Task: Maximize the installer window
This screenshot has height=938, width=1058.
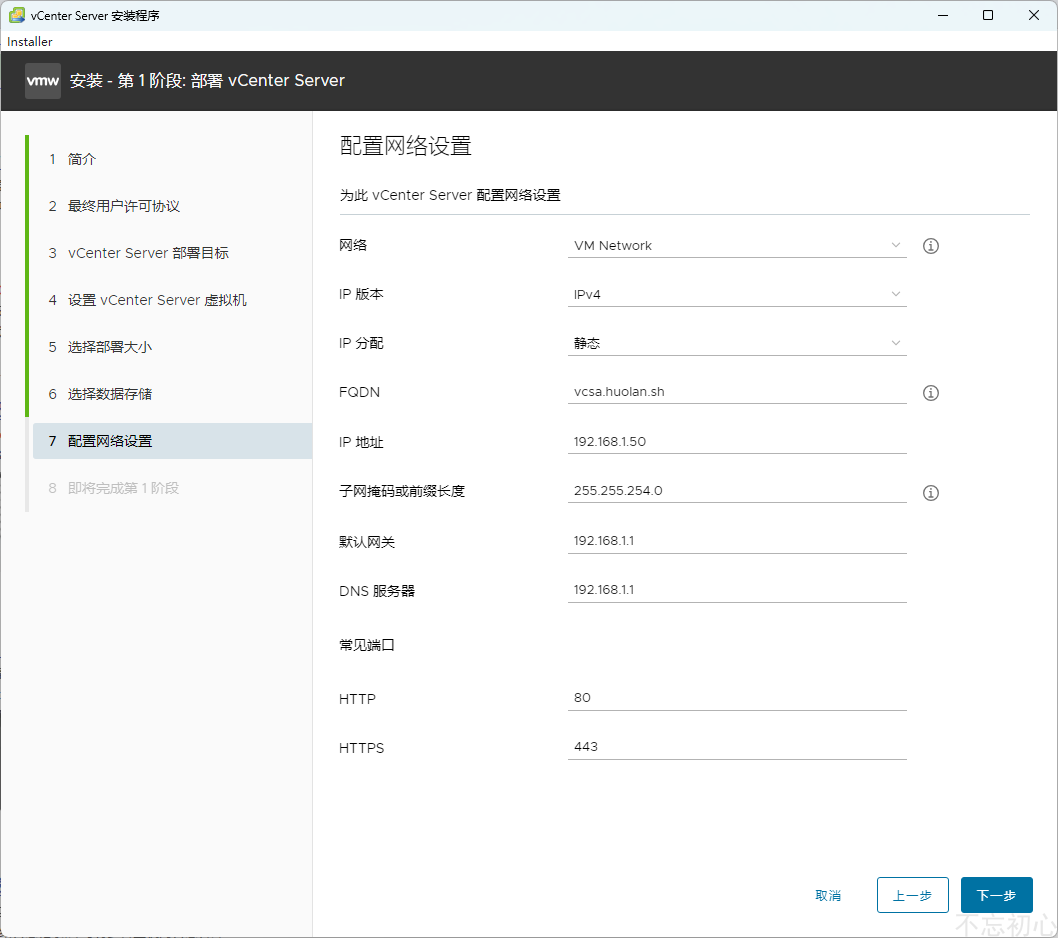Action: [988, 15]
